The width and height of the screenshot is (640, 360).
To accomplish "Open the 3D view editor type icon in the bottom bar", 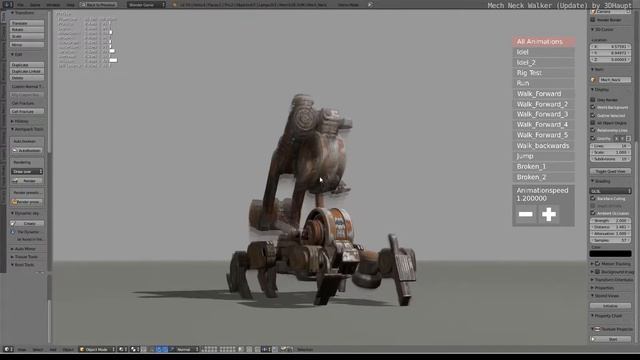I will pos(8,349).
